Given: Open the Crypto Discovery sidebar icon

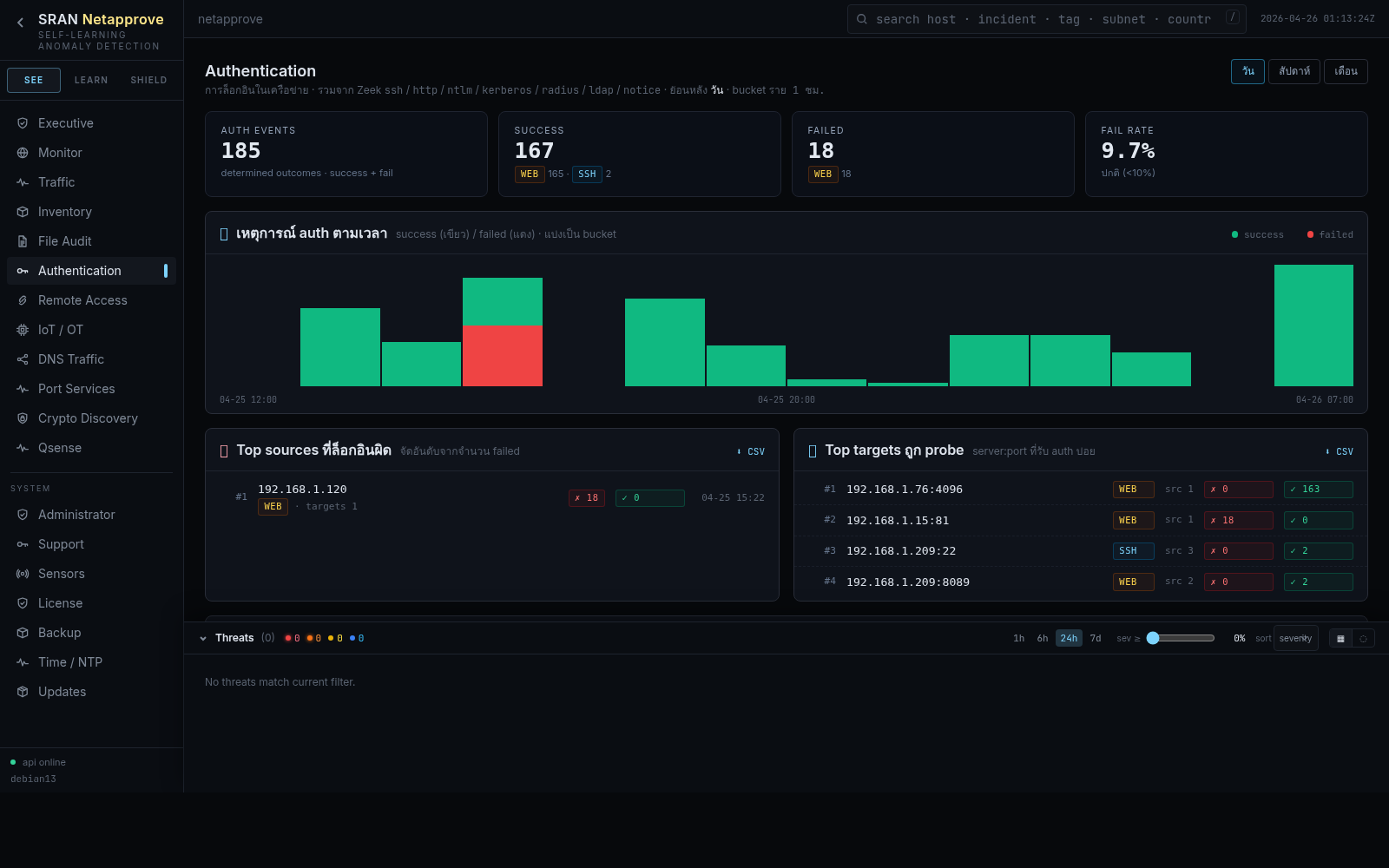Looking at the screenshot, I should [23, 418].
